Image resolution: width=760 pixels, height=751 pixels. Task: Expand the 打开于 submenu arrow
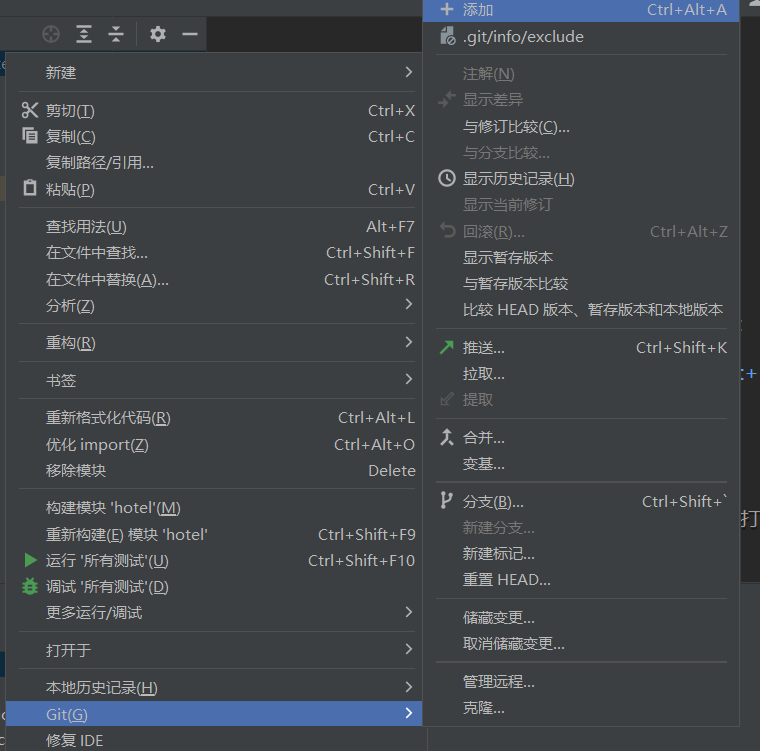[409, 649]
